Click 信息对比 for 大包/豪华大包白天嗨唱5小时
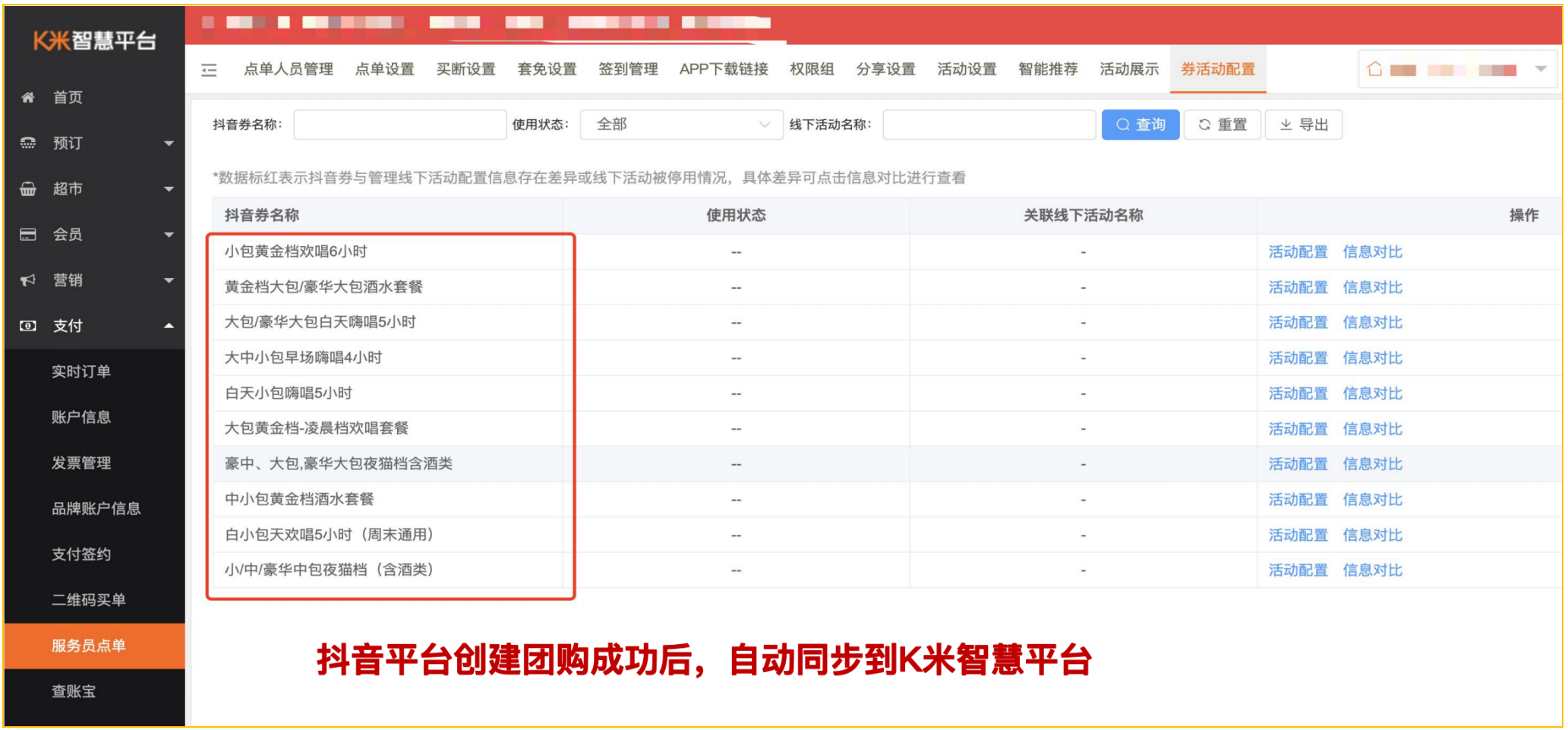The height and width of the screenshot is (730, 1568). [1373, 323]
